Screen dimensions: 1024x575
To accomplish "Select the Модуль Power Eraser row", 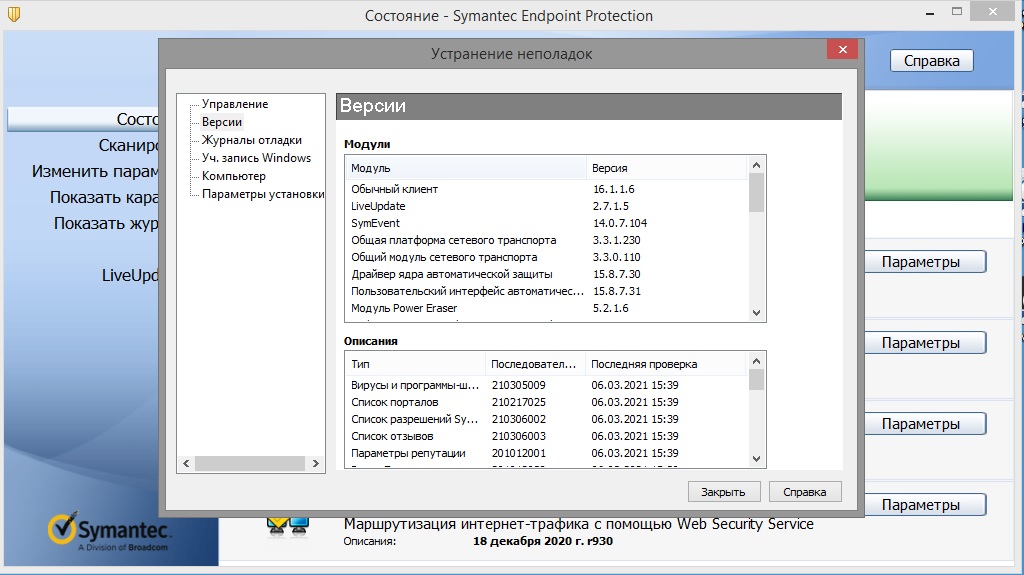I will pos(547,308).
